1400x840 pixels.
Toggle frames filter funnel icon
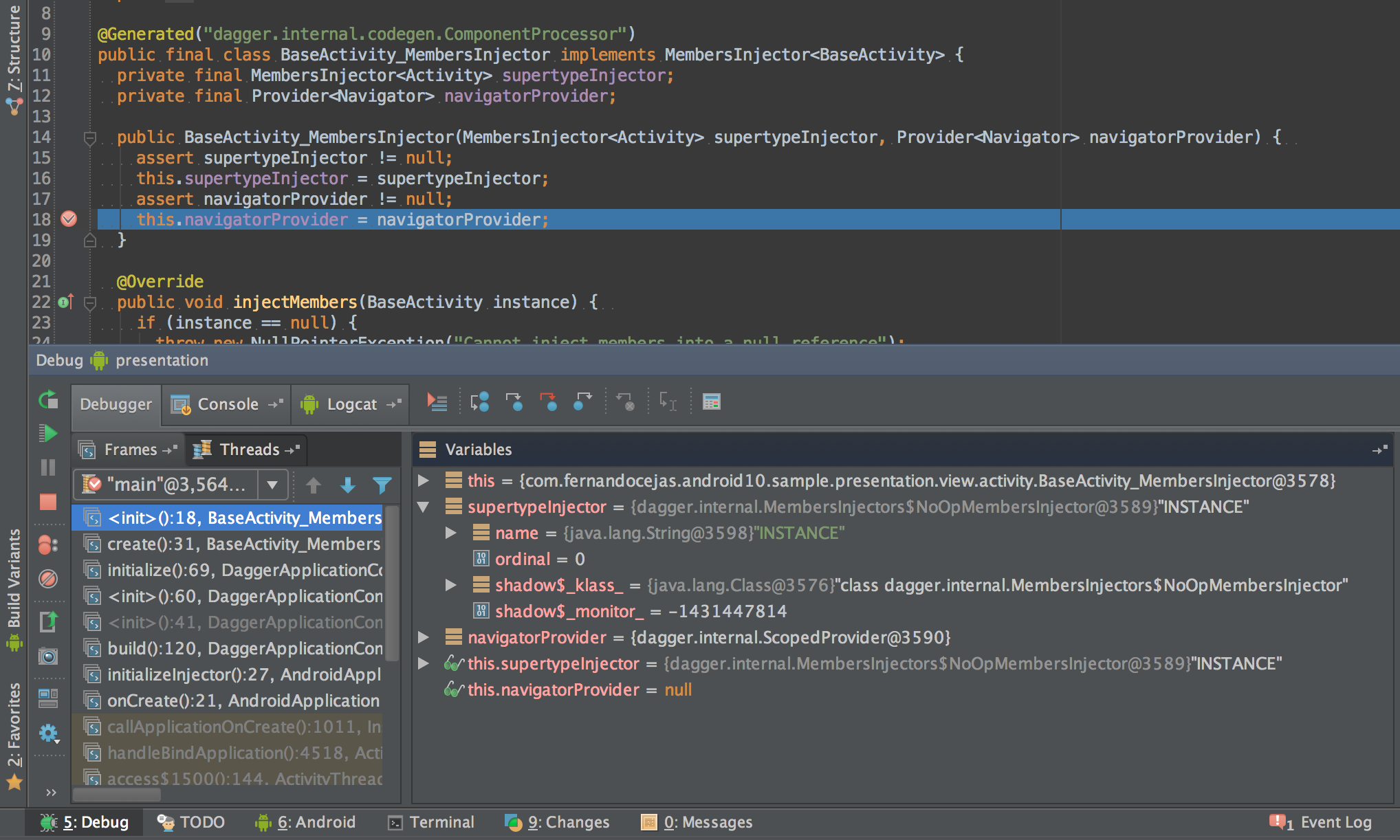pos(382,485)
